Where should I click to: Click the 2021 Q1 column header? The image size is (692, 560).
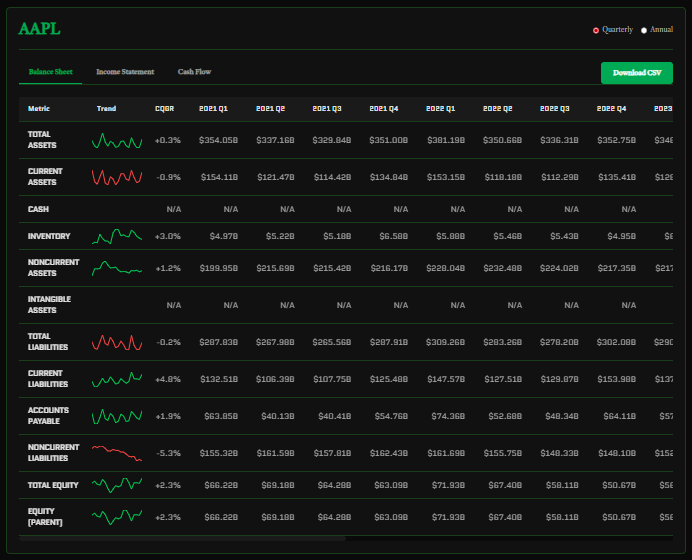click(213, 109)
